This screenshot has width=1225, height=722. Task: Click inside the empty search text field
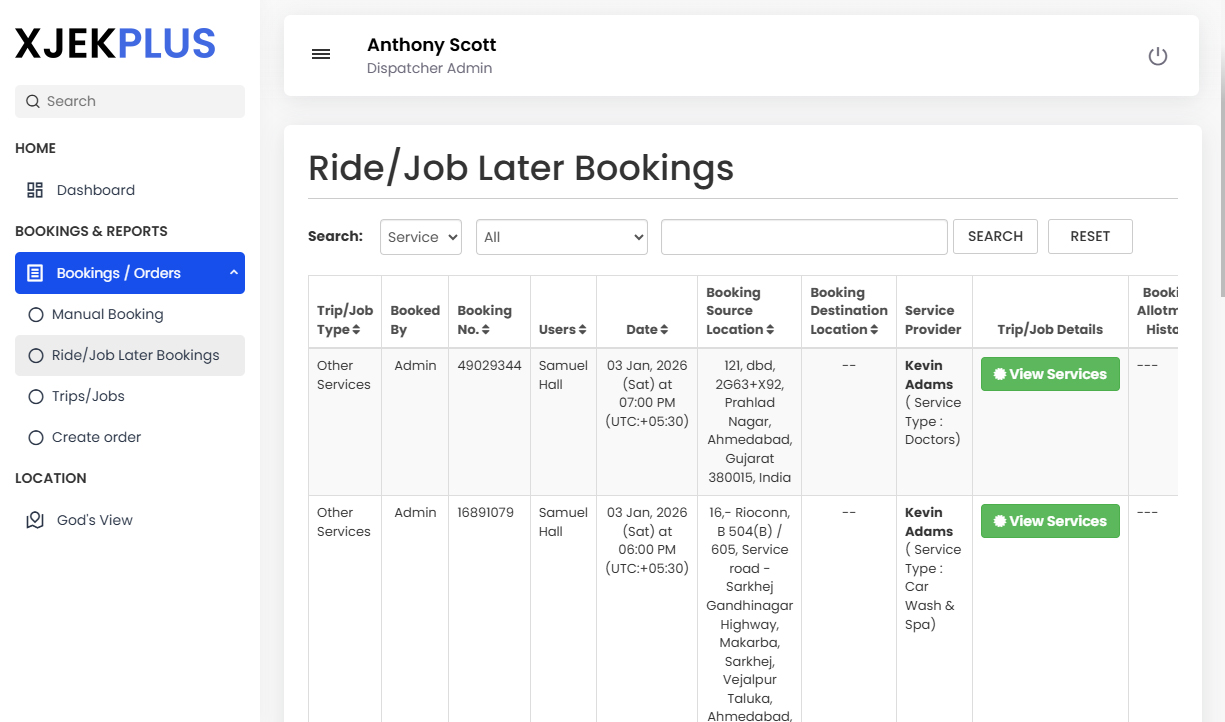click(x=803, y=237)
